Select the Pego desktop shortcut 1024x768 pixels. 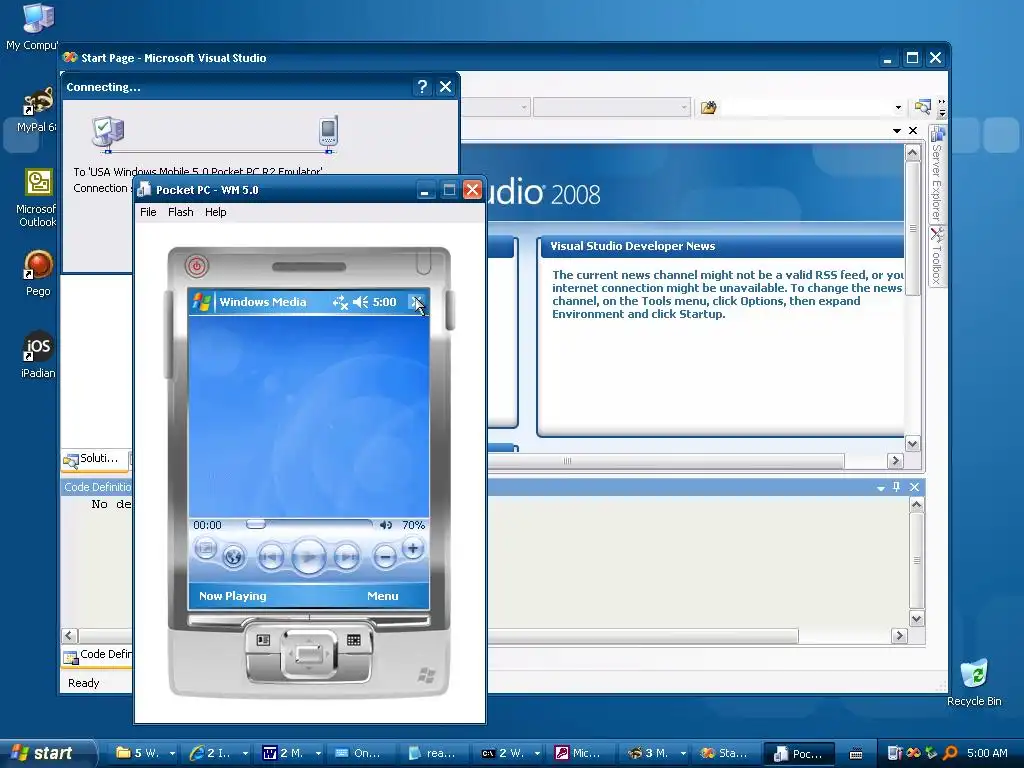click(38, 273)
